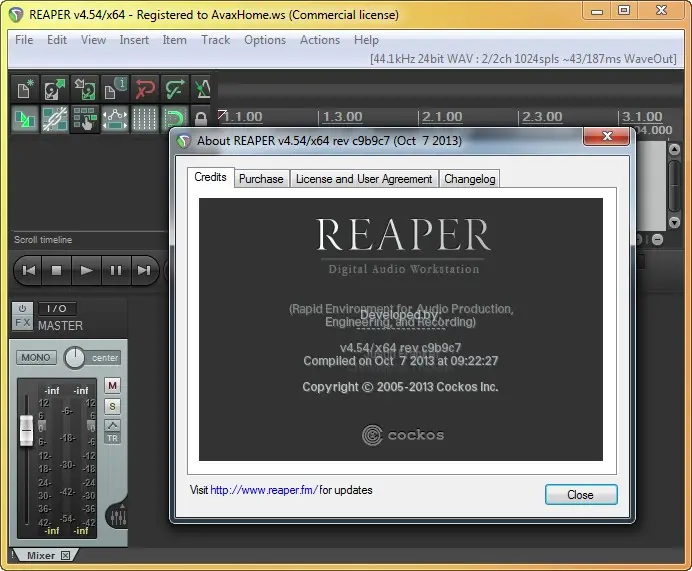Screen dimensions: 692x571
Task: Open project settings with the info icon
Action: point(115,89)
